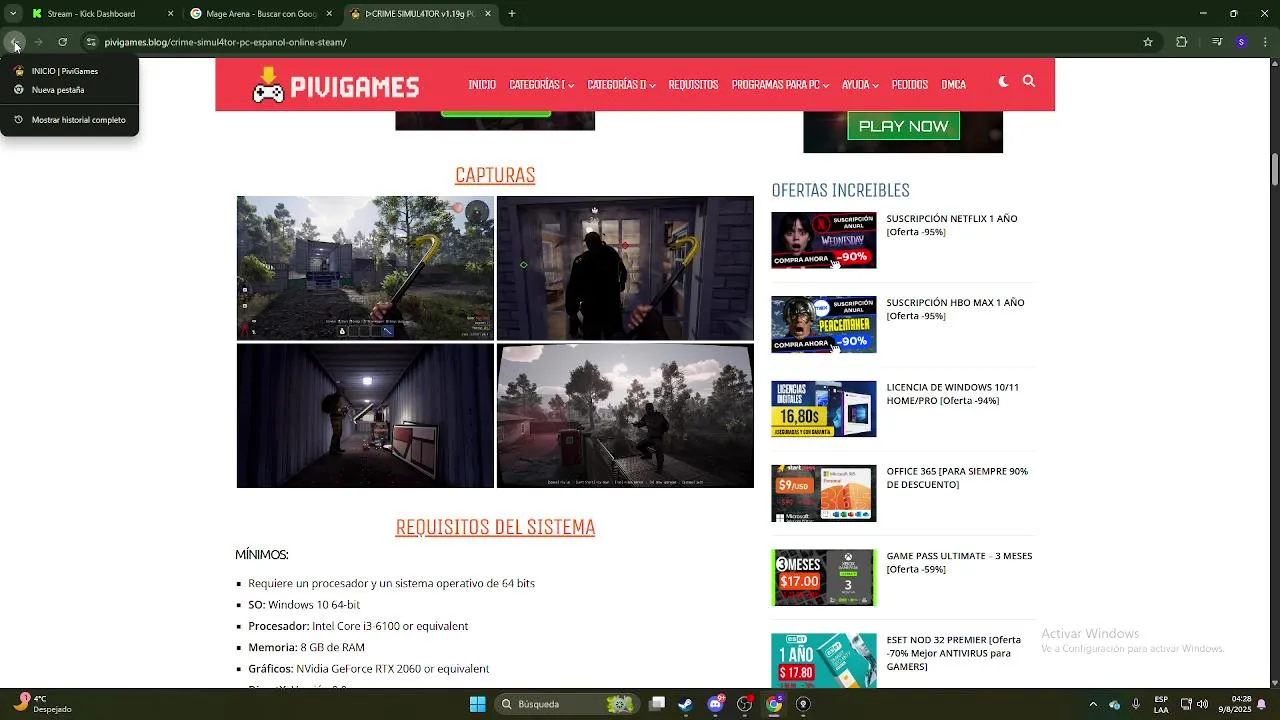Open the media control icon in toolbar
The height and width of the screenshot is (720, 1280).
(1217, 42)
